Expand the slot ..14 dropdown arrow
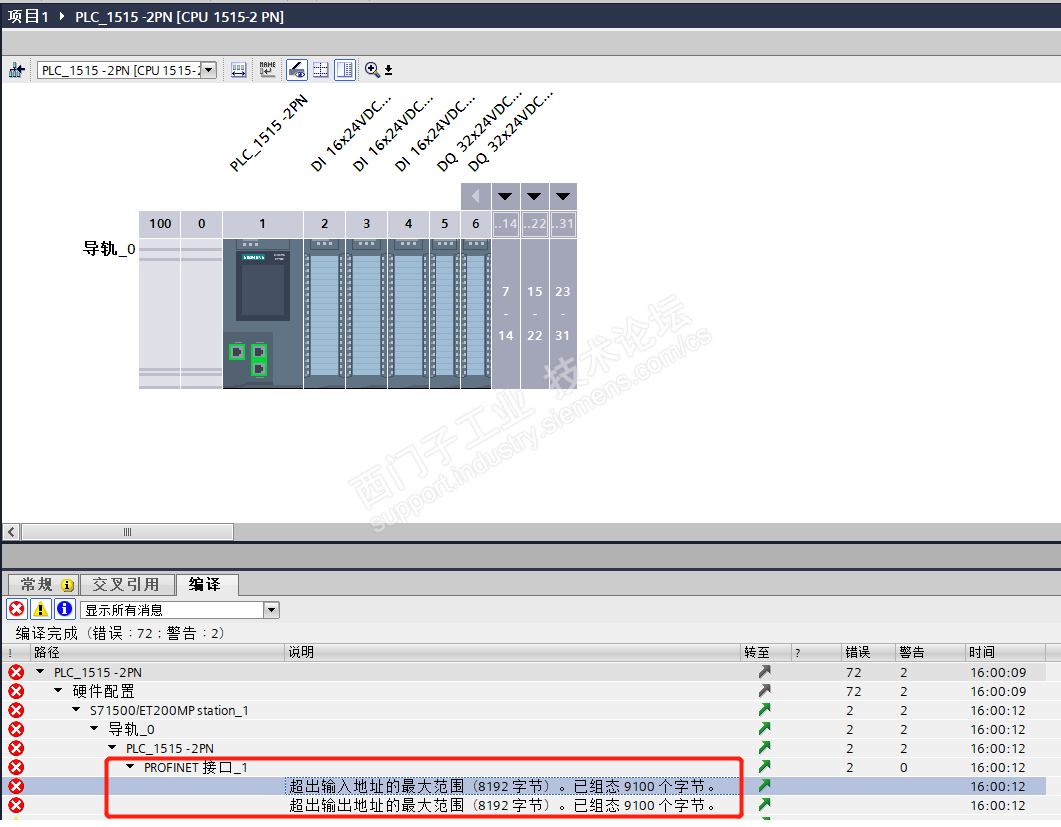The height and width of the screenshot is (827, 1061). point(505,196)
